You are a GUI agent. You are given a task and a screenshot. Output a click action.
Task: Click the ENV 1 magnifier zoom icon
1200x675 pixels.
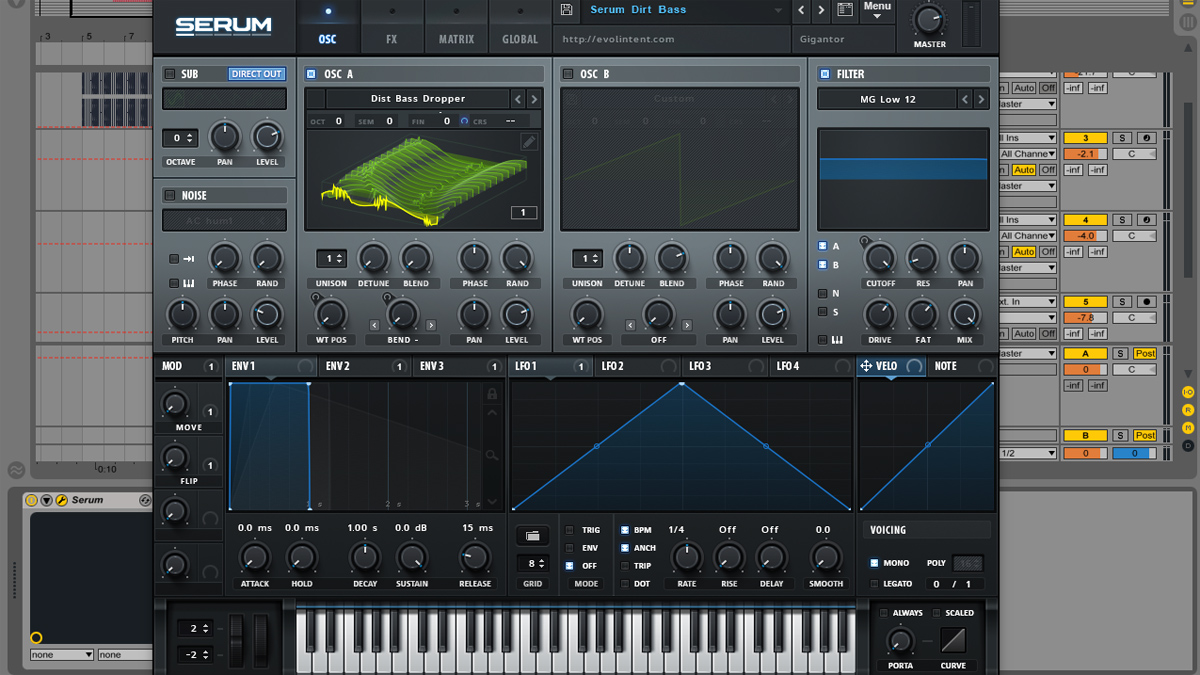[x=492, y=456]
